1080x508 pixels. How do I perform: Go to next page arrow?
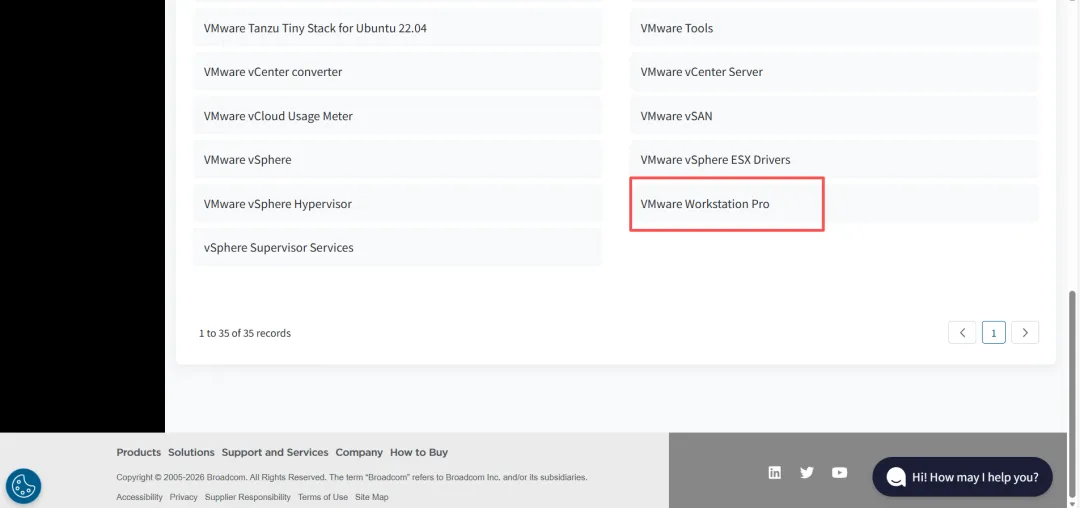(x=1025, y=332)
